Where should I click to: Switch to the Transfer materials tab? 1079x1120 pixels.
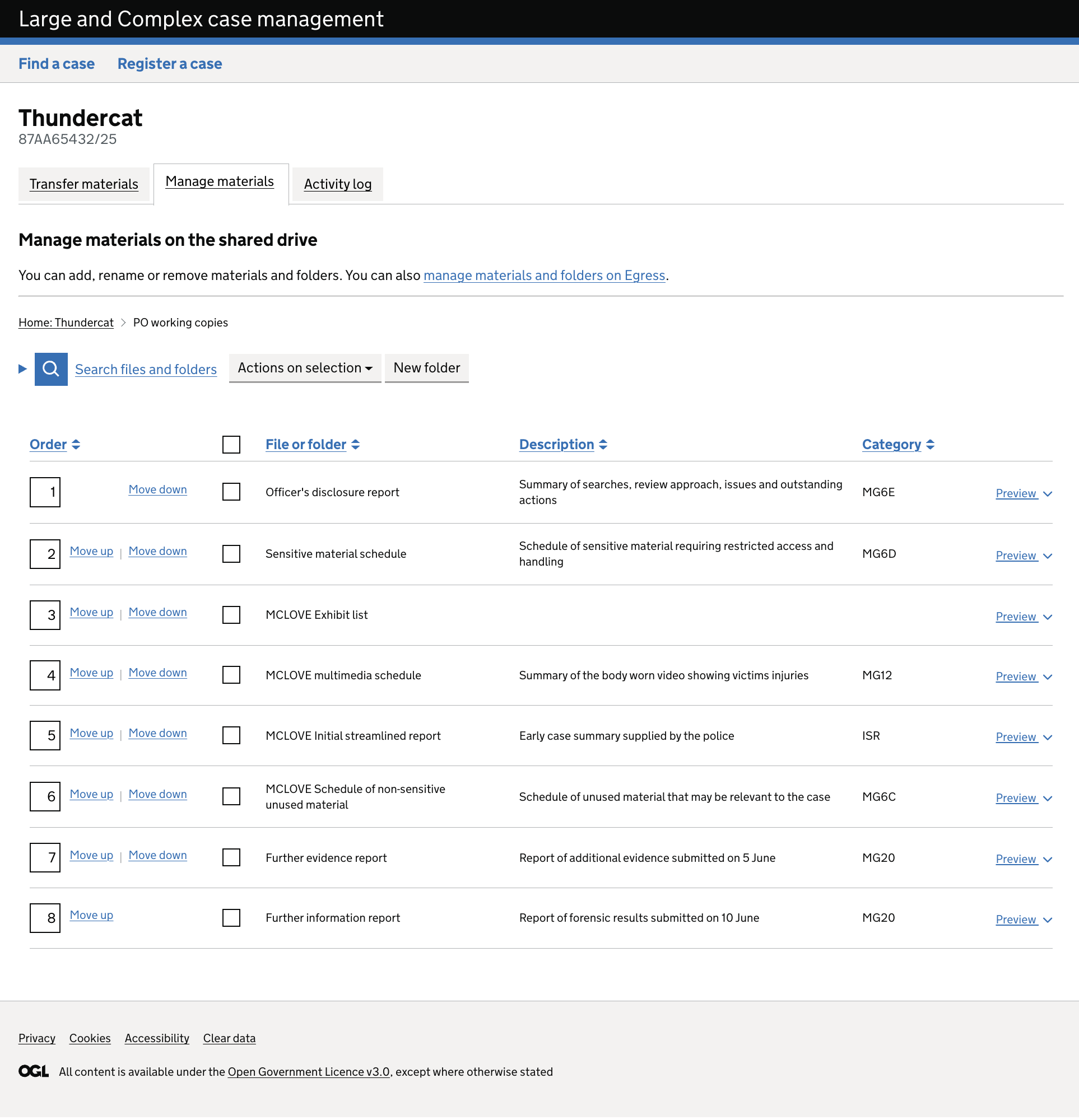pos(84,184)
